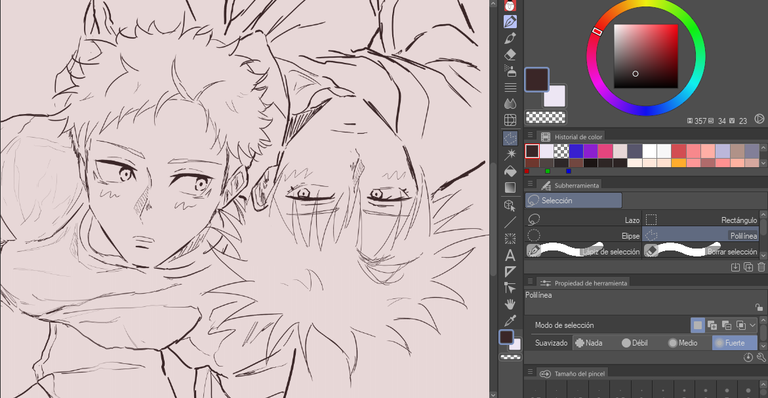The width and height of the screenshot is (768, 398).
Task: Switch to the Propiedad de herramienta tab
Action: (584, 282)
